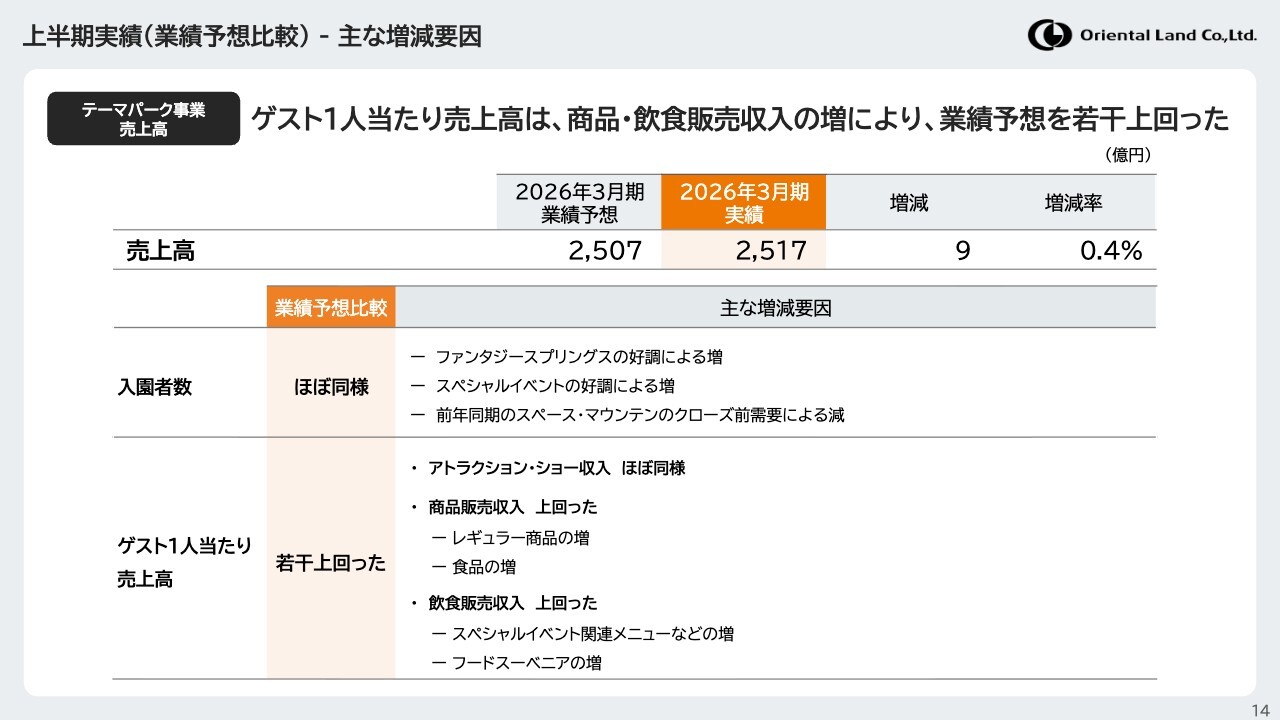
Task: Click the 飲食販売収入 上回った bullet
Action: click(512, 603)
